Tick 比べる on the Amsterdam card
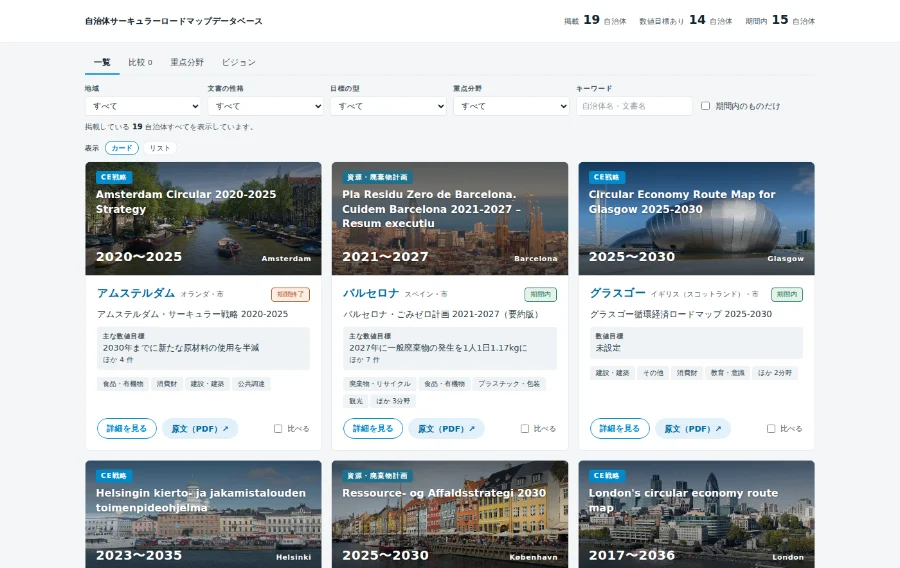This screenshot has height=568, width=900. click(x=278, y=429)
